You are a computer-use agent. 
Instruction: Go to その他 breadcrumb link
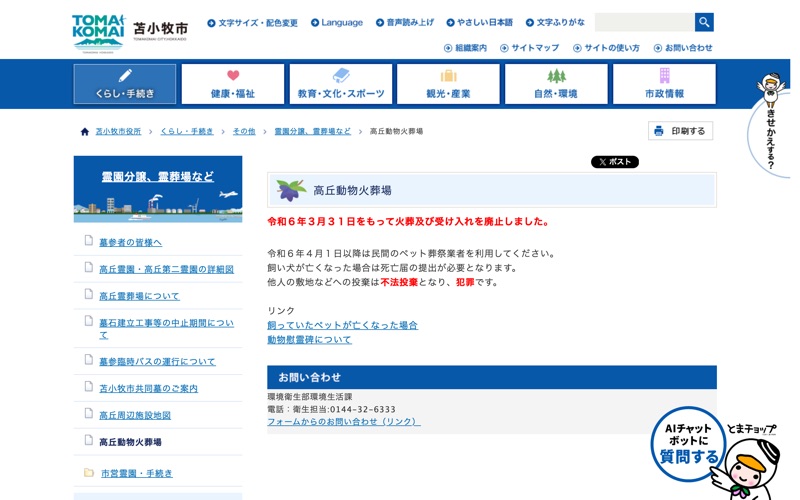(244, 132)
